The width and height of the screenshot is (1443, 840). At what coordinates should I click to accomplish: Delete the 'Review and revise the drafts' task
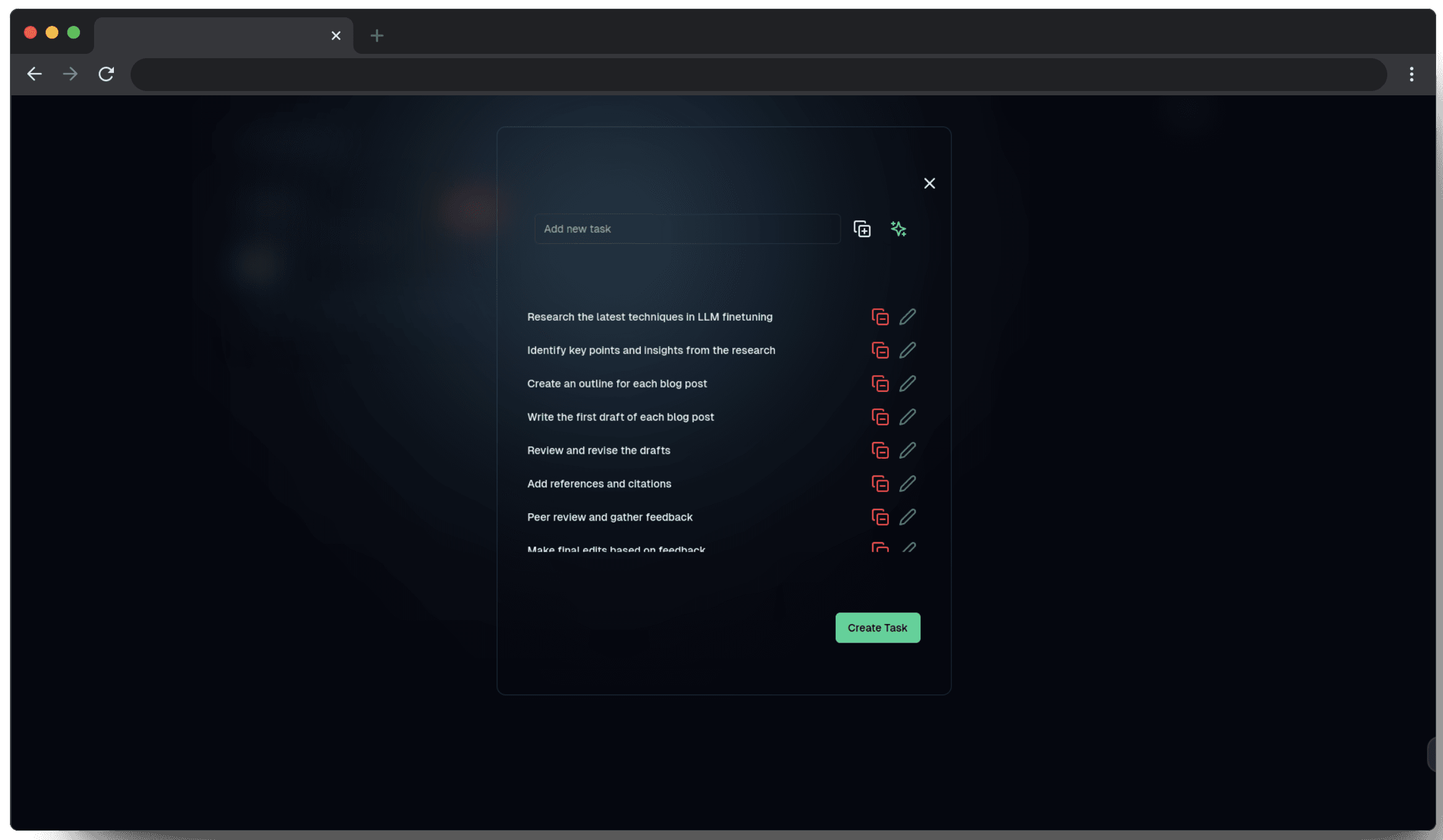[880, 451]
